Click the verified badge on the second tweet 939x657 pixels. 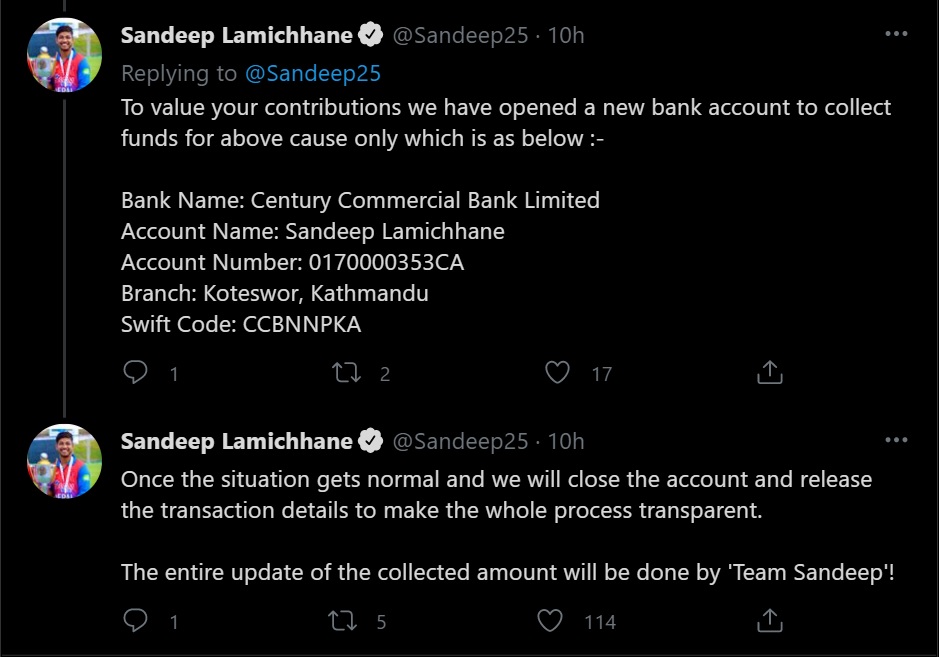[371, 441]
